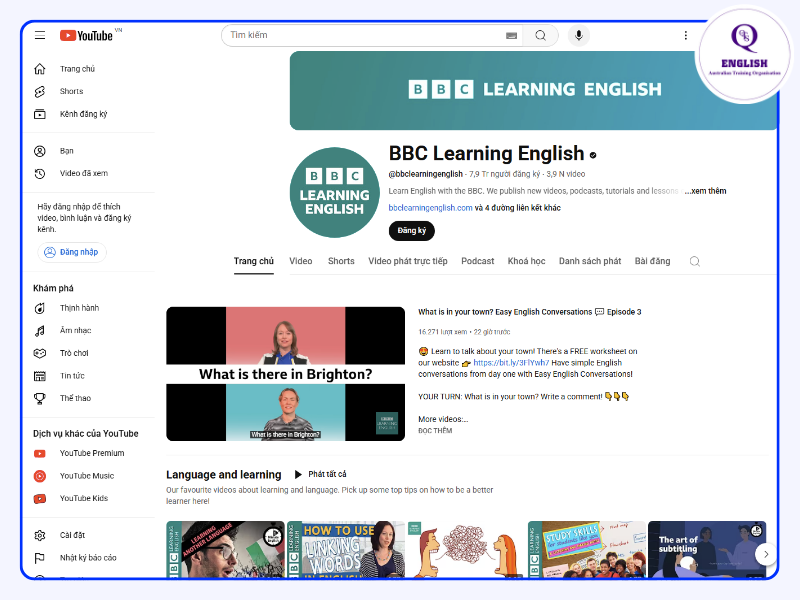800x600 pixels.
Task: Start voice search with microphone icon
Action: tap(579, 35)
